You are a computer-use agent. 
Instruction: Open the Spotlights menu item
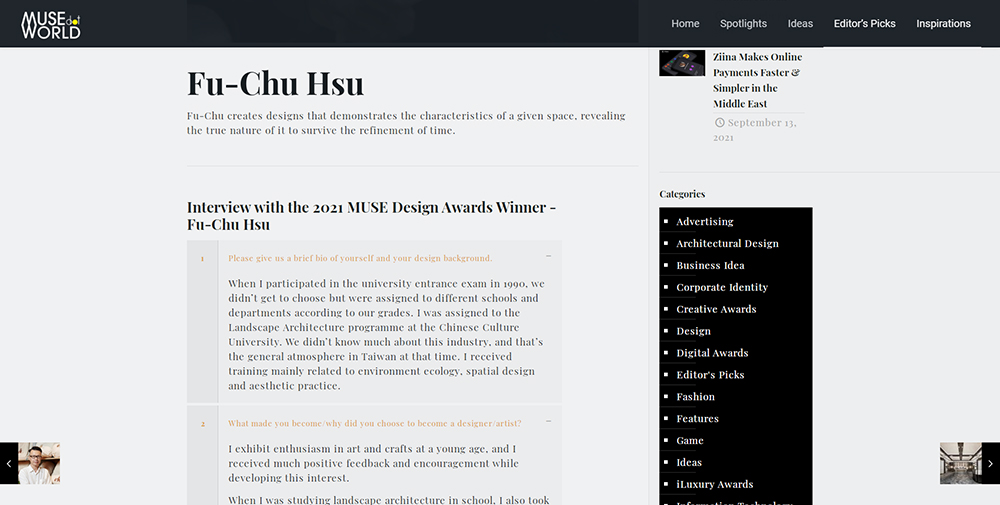[743, 24]
